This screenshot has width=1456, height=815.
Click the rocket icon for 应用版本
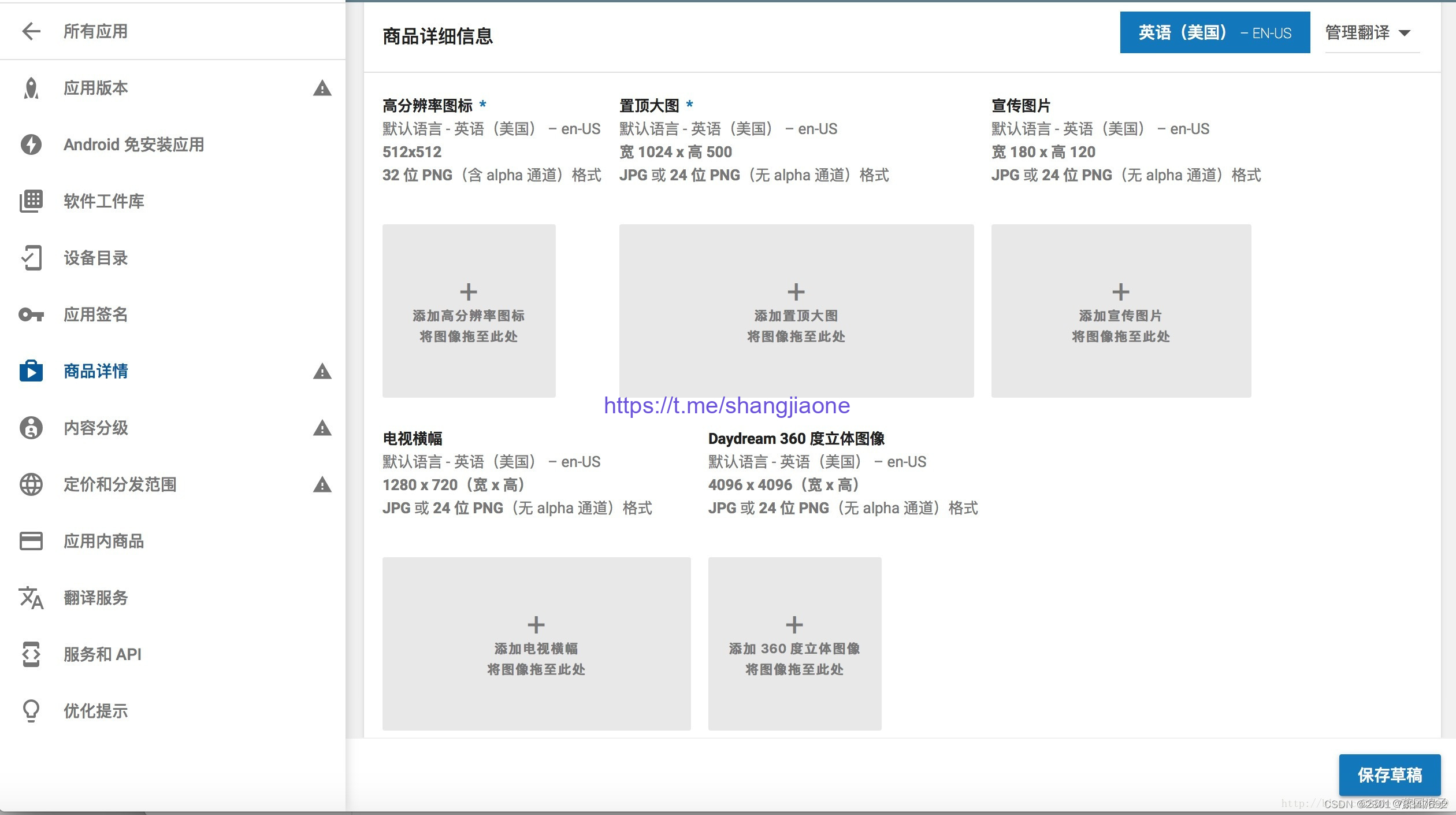pos(31,88)
